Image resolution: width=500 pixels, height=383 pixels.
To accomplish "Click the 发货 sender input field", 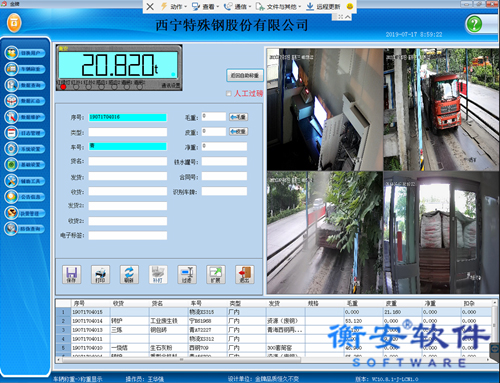I will point(128,176).
